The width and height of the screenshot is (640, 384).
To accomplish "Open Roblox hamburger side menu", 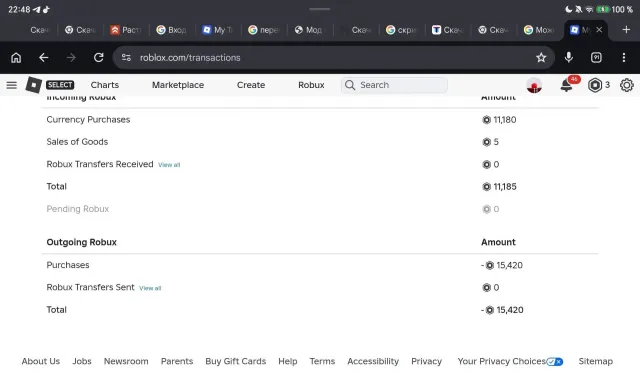I will point(12,85).
